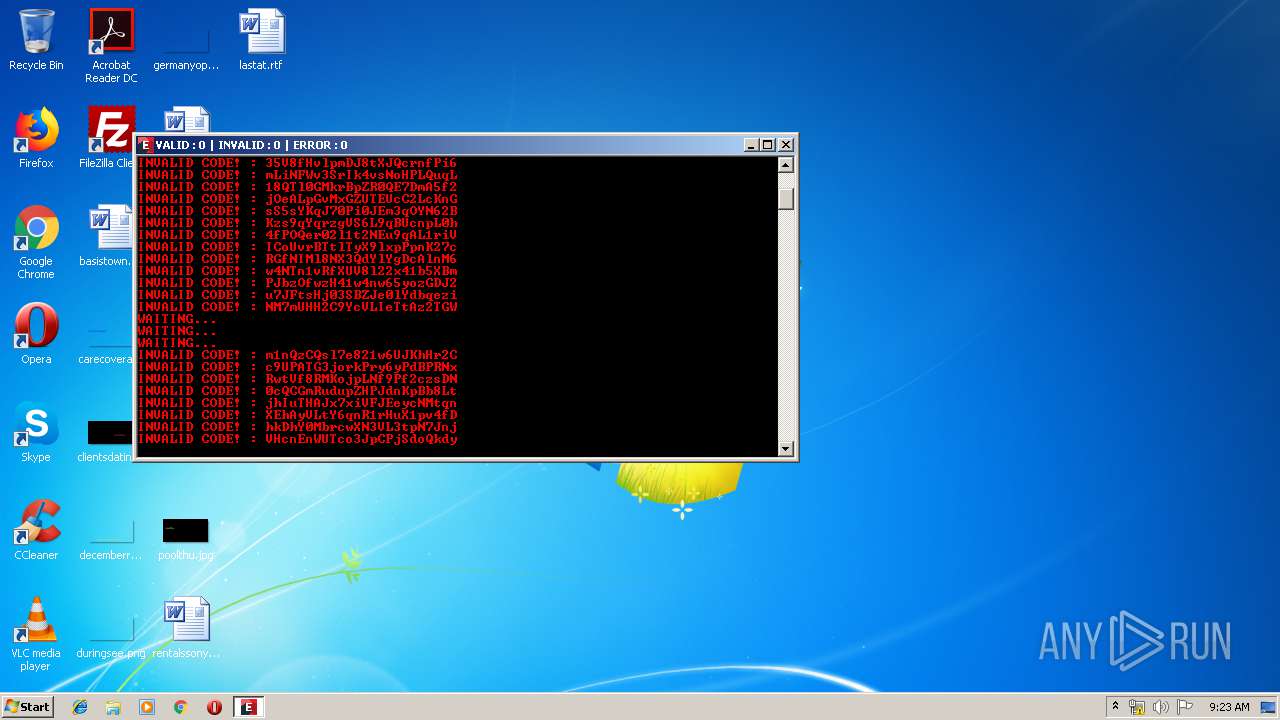The image size is (1280, 720).
Task: Open the network tray icon
Action: [x=1137, y=707]
